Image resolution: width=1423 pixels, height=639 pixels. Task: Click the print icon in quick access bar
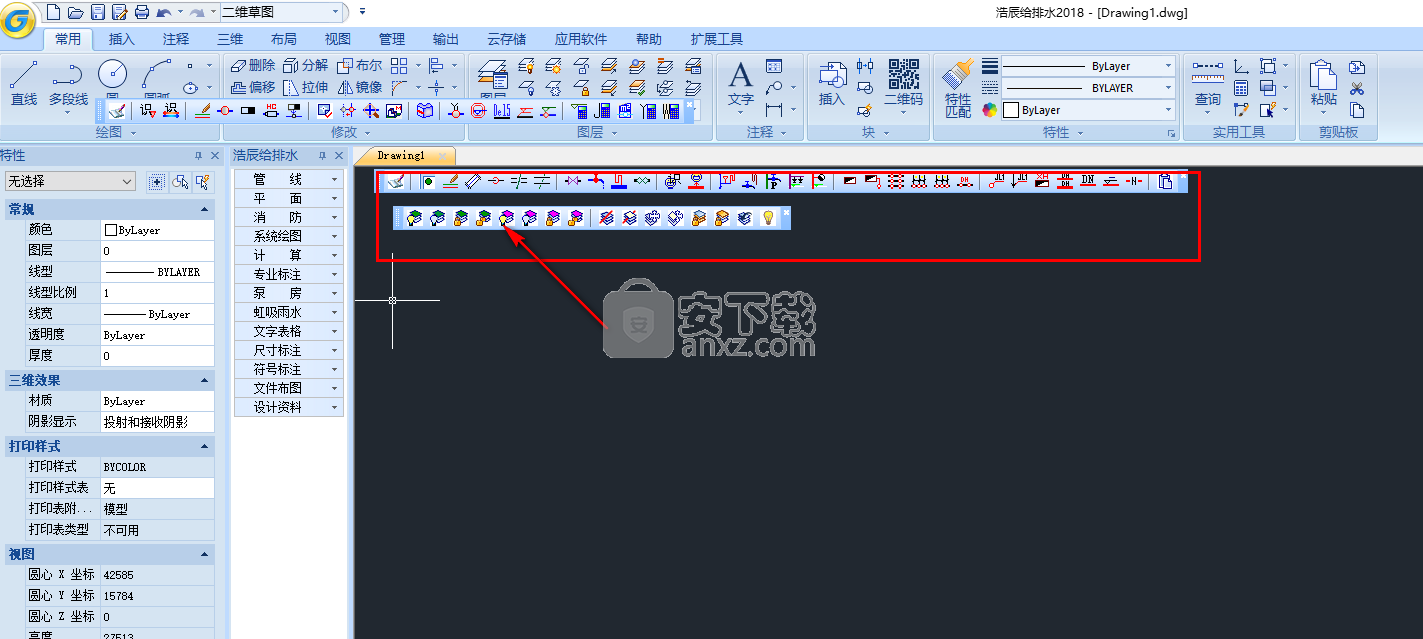pyautogui.click(x=141, y=12)
